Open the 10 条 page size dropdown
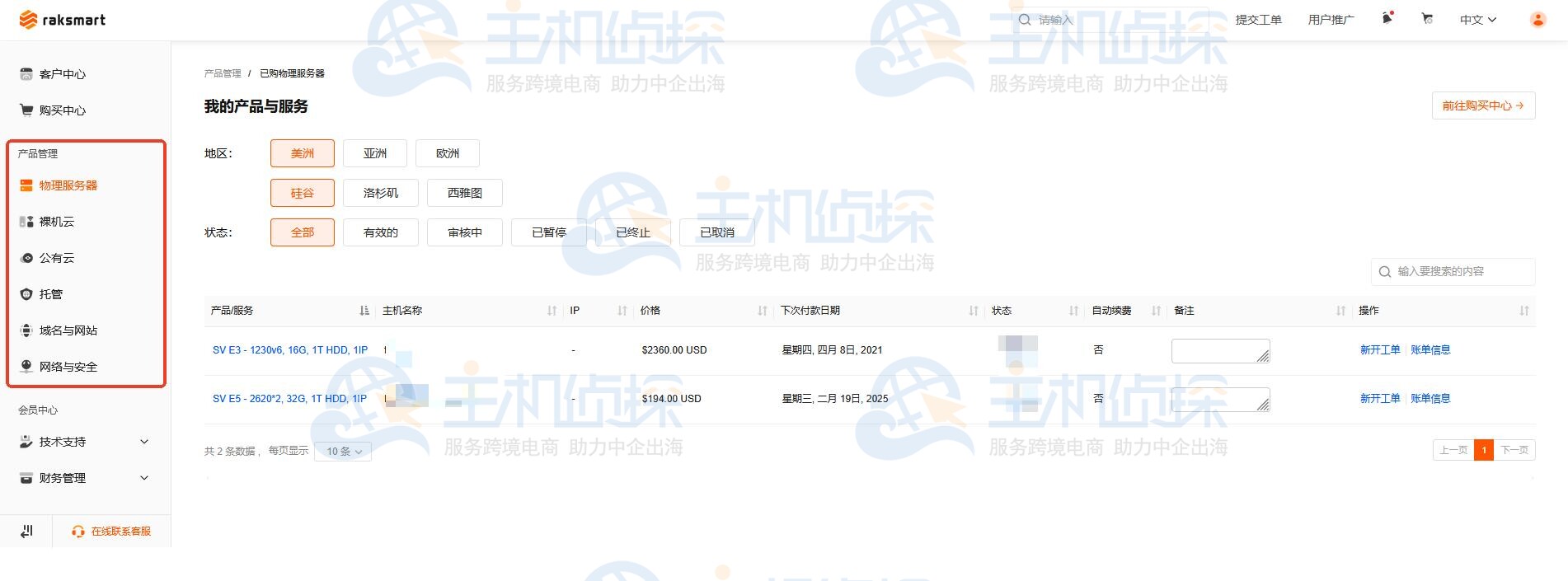The height and width of the screenshot is (581, 1568). 343,452
